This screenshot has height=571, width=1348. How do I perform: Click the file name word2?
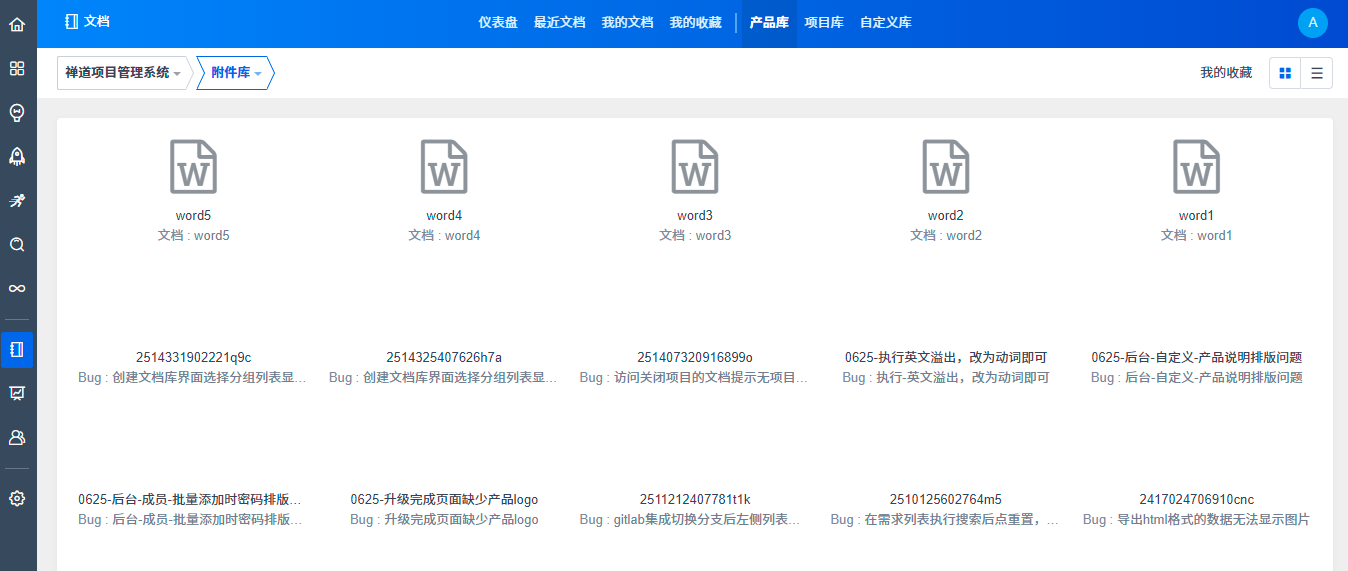945,215
